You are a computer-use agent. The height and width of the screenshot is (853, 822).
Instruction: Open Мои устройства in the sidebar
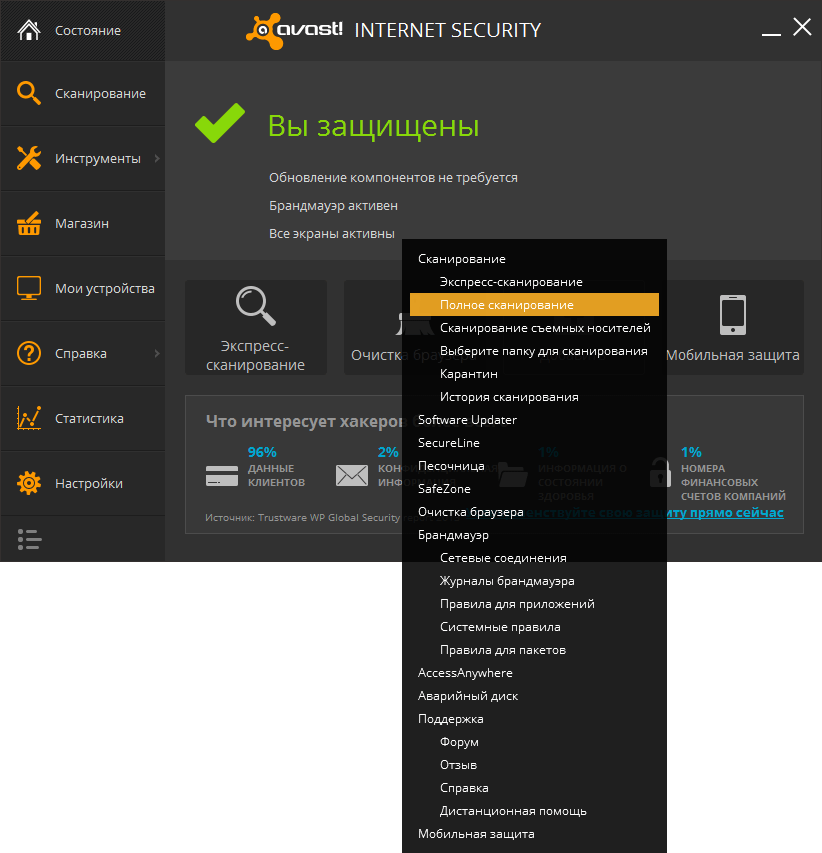pos(83,288)
